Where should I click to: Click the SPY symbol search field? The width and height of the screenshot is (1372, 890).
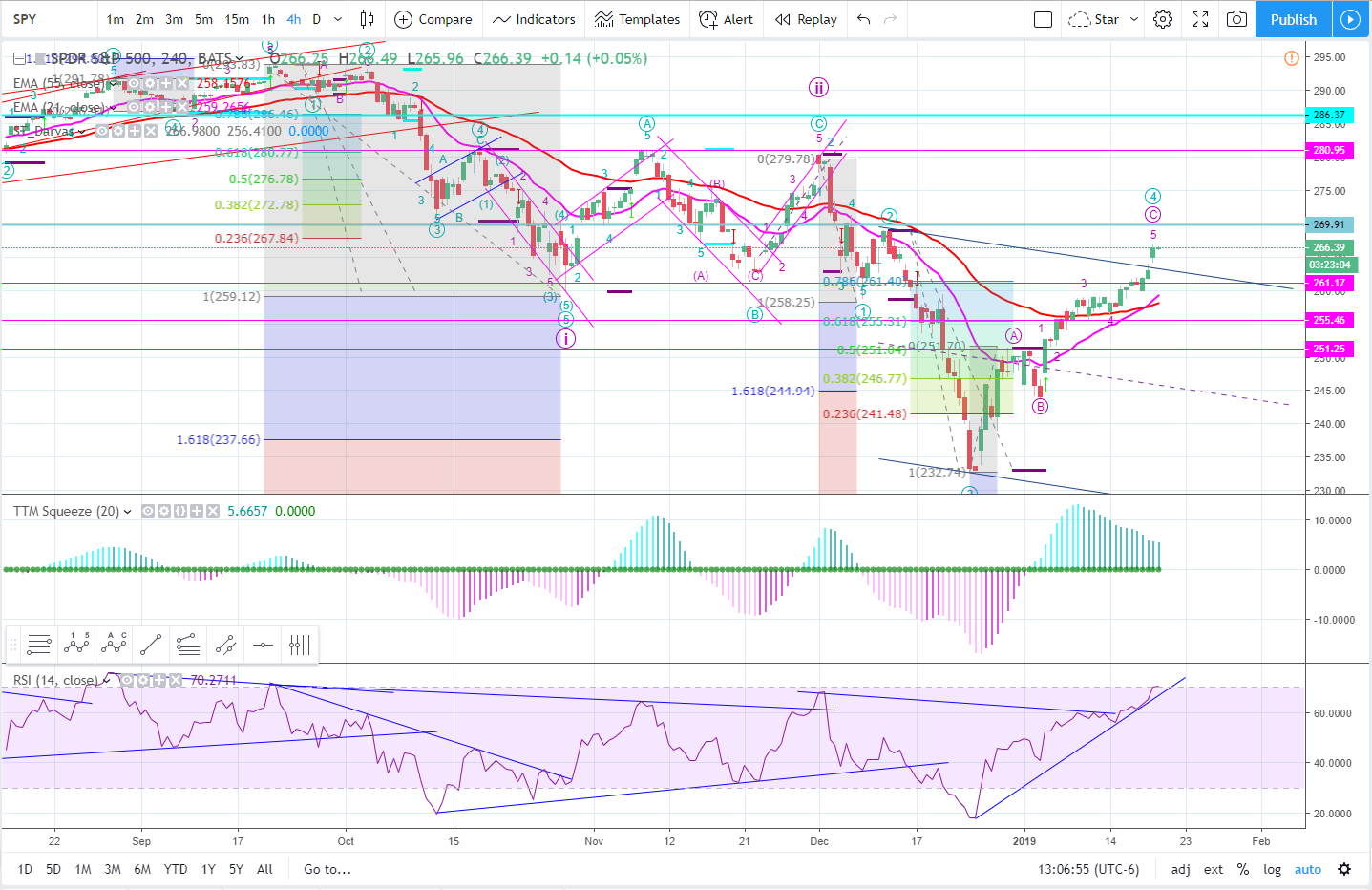click(x=48, y=19)
